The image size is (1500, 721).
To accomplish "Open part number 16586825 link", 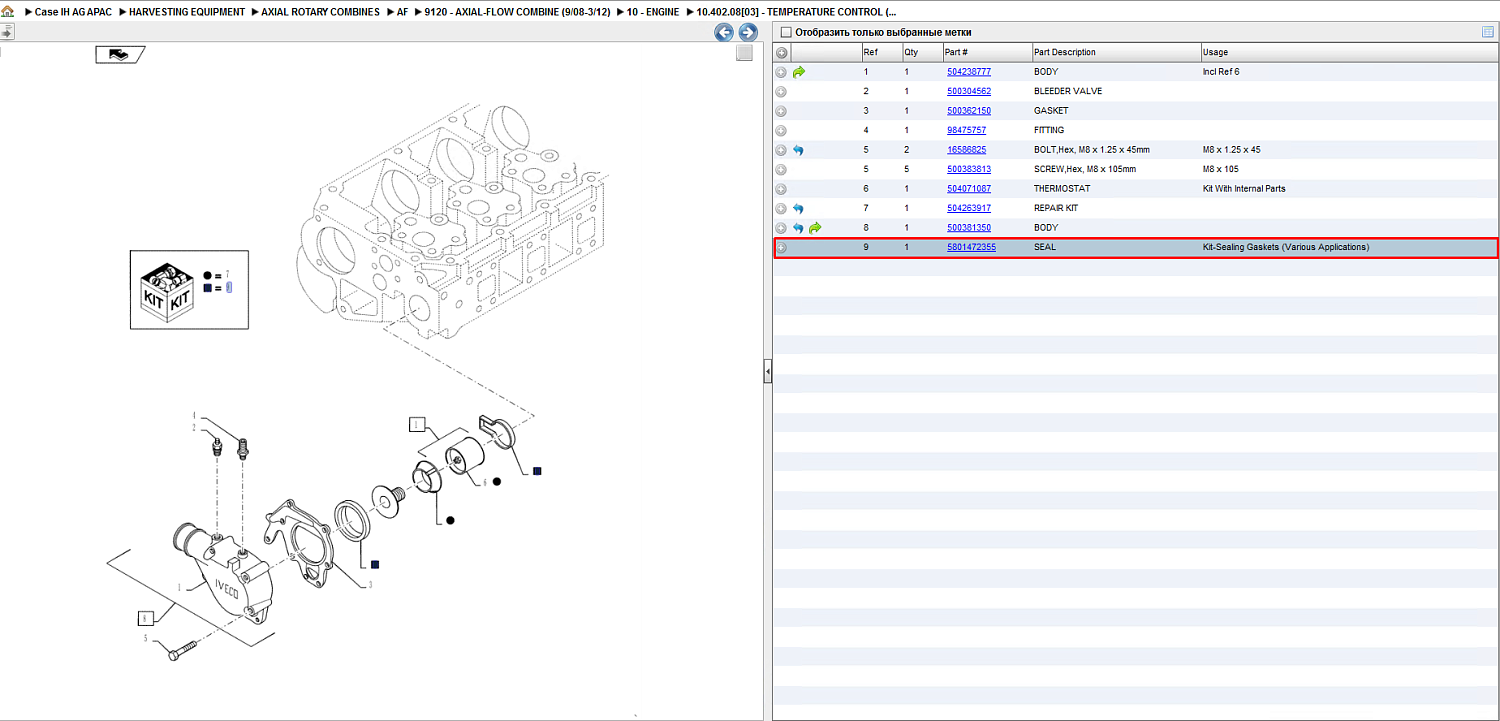I will [966, 150].
